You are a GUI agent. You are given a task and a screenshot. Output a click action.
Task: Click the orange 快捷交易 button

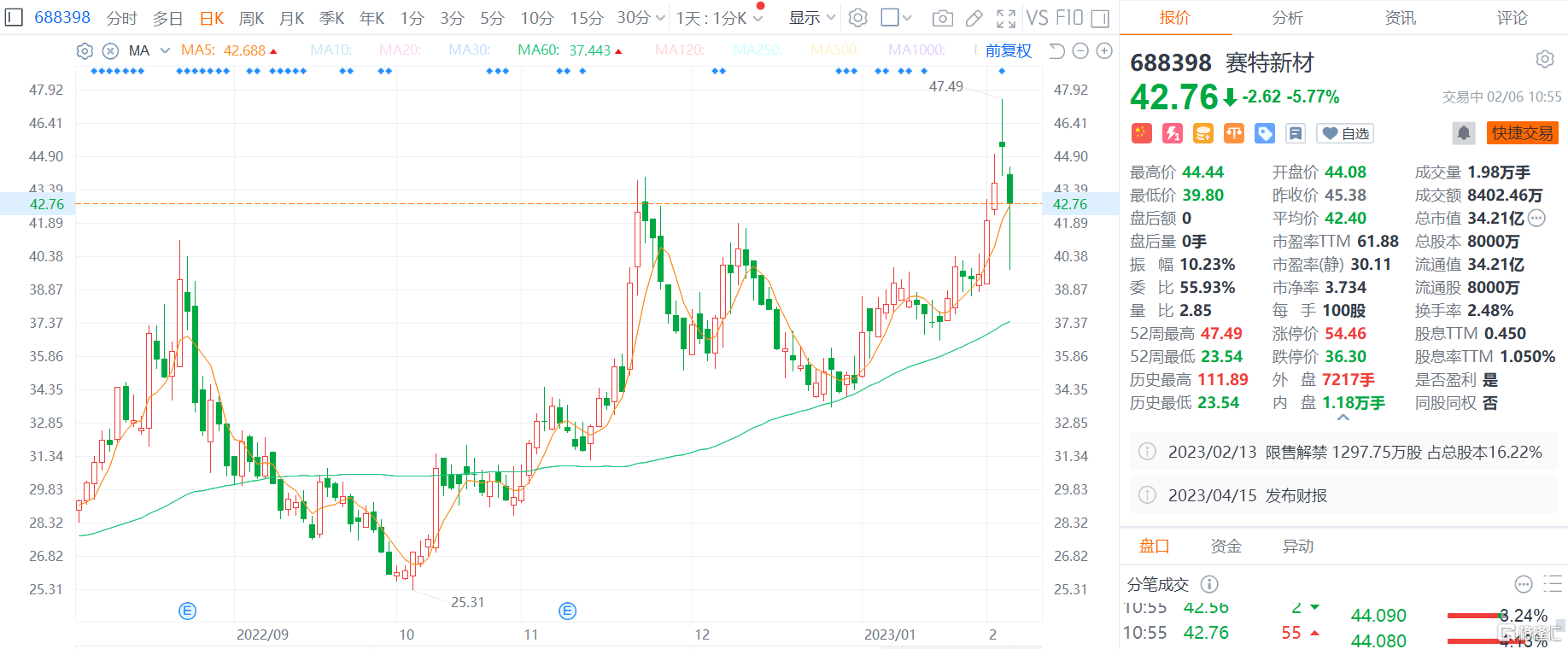point(1522,133)
